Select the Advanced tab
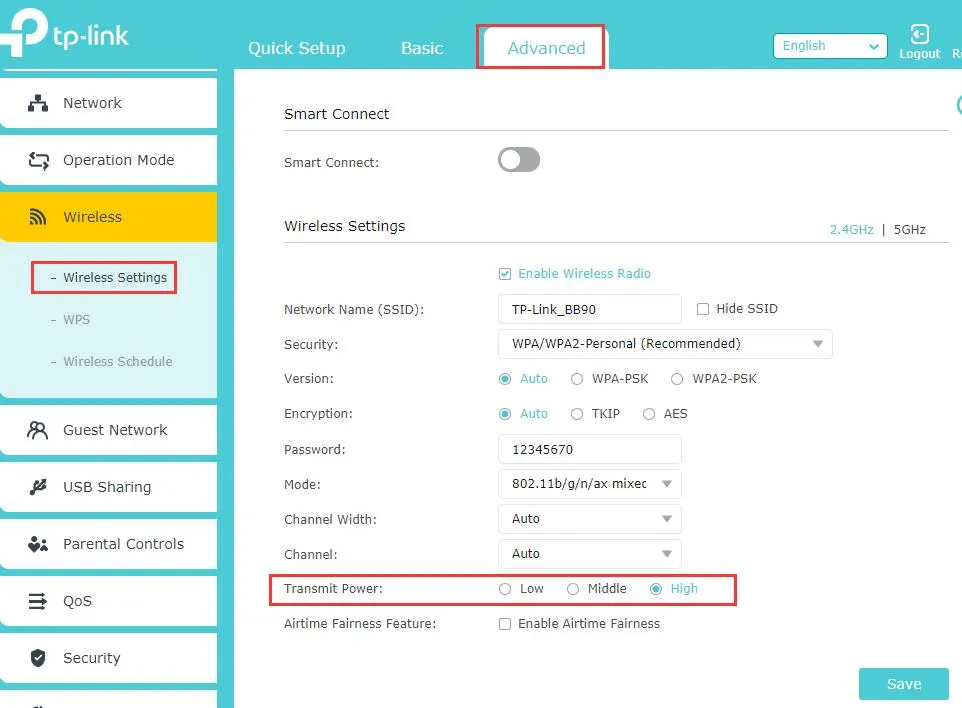Screen dimensions: 962x708 [x=546, y=48]
